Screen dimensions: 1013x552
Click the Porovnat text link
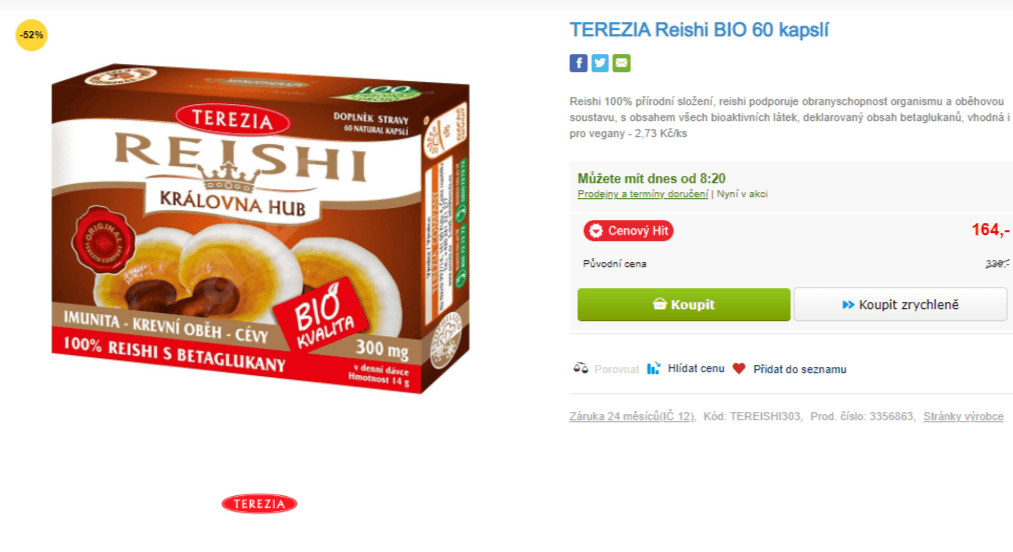pyautogui.click(x=616, y=369)
